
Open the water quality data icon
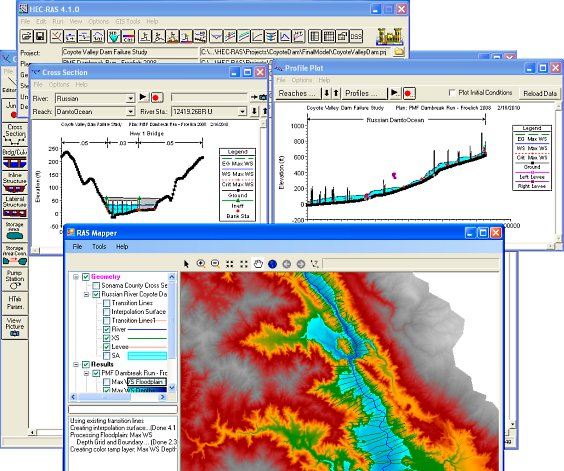coord(128,36)
